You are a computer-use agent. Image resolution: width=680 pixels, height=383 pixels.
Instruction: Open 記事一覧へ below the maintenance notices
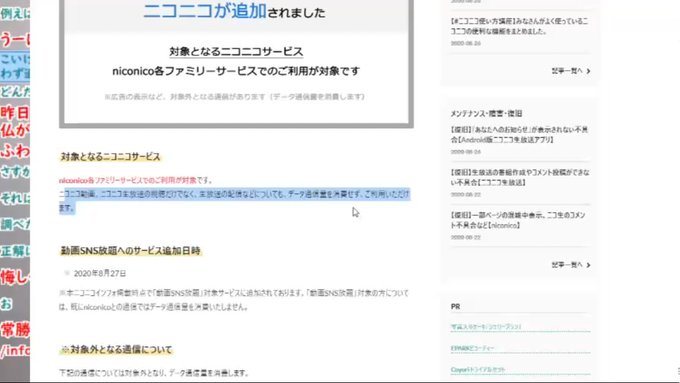click(571, 265)
